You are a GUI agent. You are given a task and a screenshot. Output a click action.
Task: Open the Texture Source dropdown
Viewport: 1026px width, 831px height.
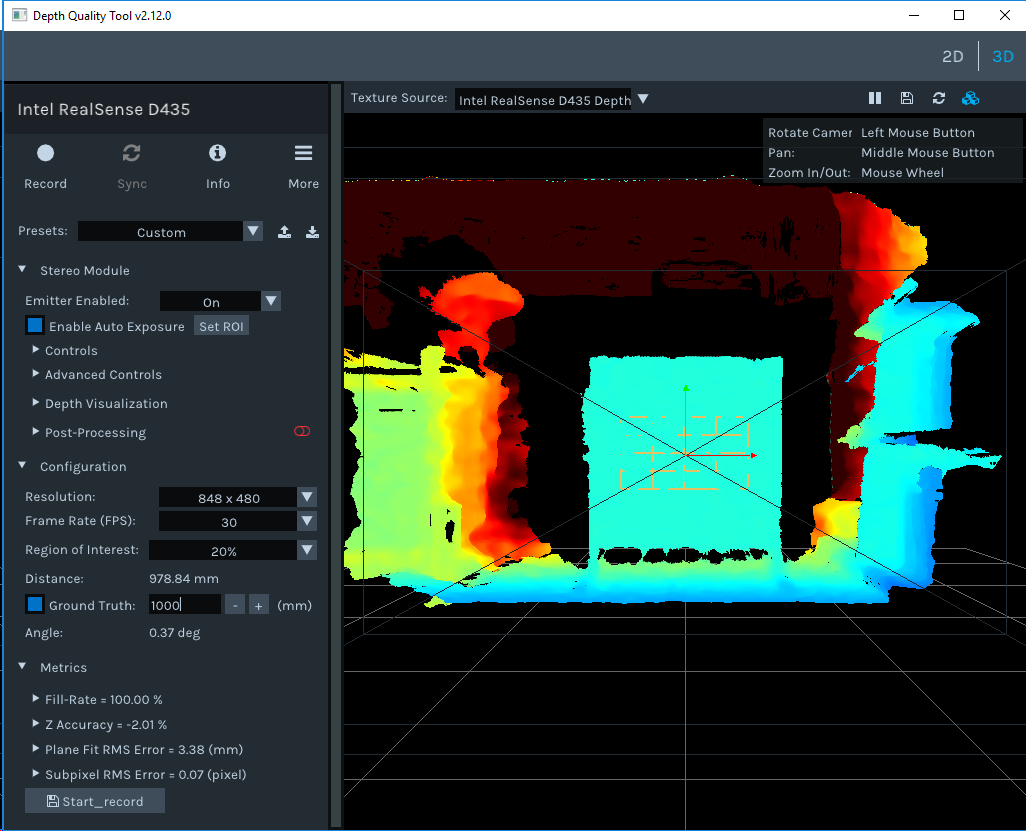coord(552,99)
